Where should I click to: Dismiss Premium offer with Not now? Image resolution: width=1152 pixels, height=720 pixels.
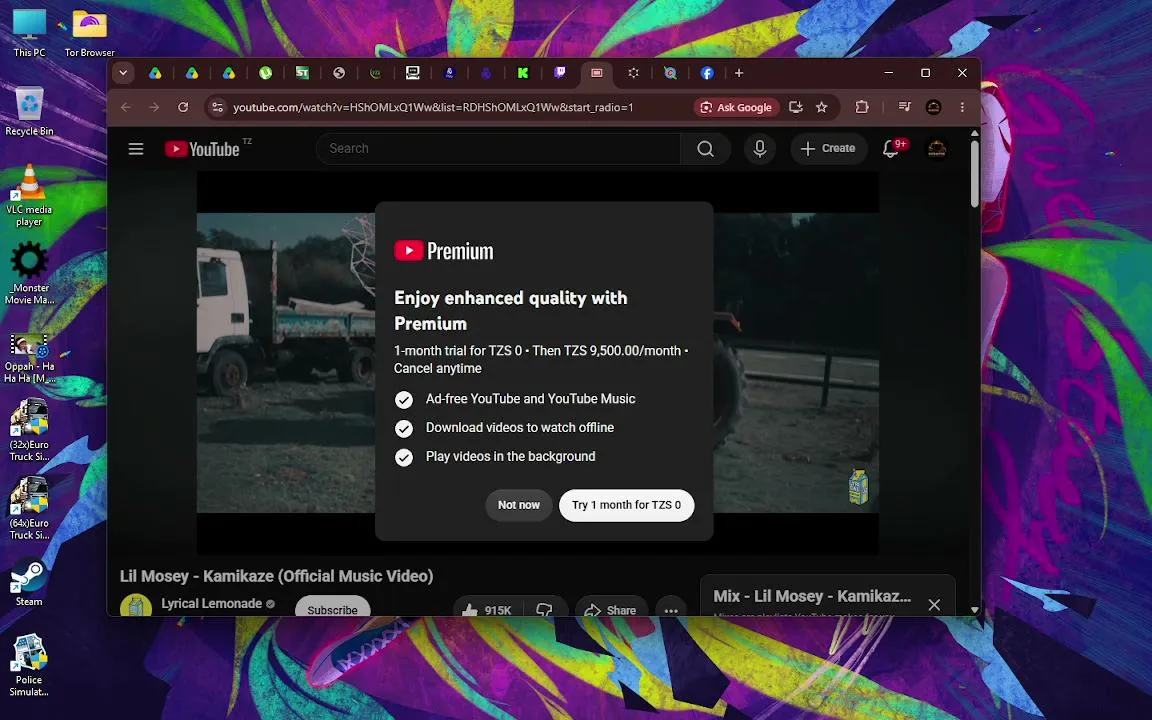click(x=519, y=505)
